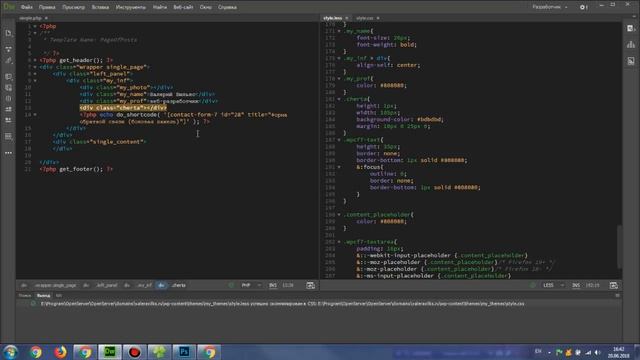Image resolution: width=640 pixels, height=360 pixels.
Task: Open the bar-chart panel icon on right sidebar
Action: pyautogui.click(x=631, y=44)
